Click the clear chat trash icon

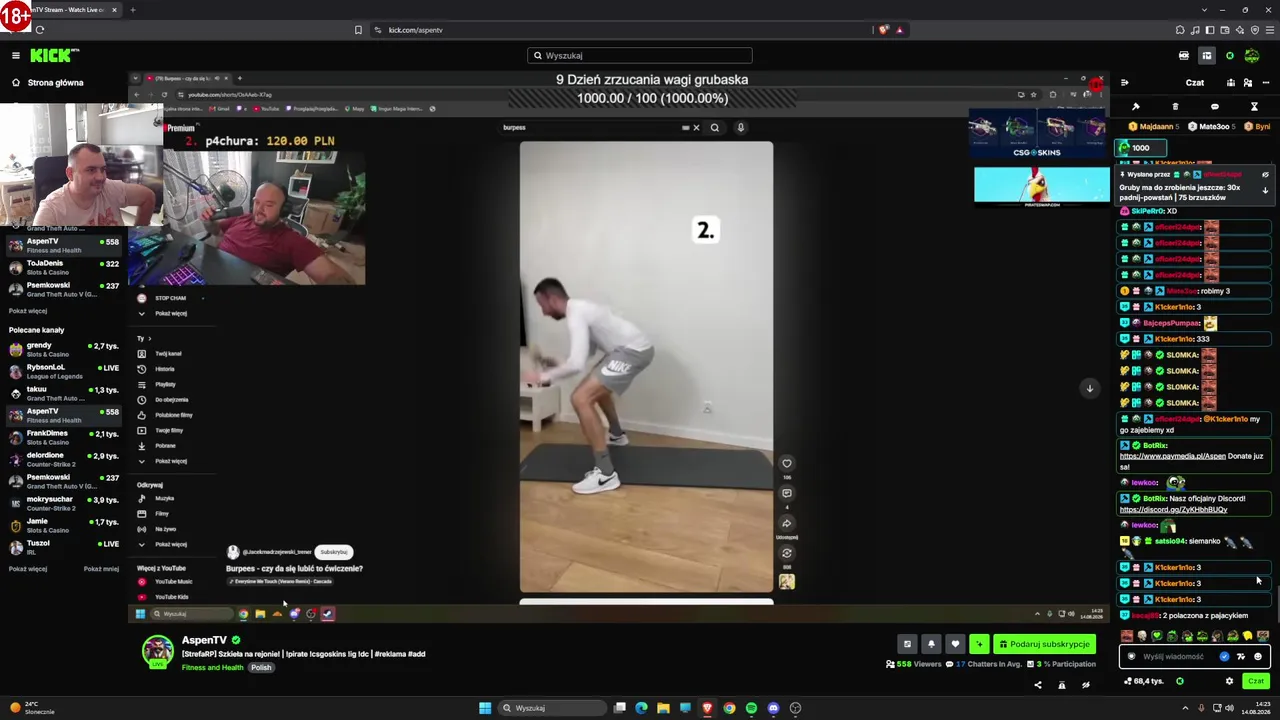tap(1175, 107)
